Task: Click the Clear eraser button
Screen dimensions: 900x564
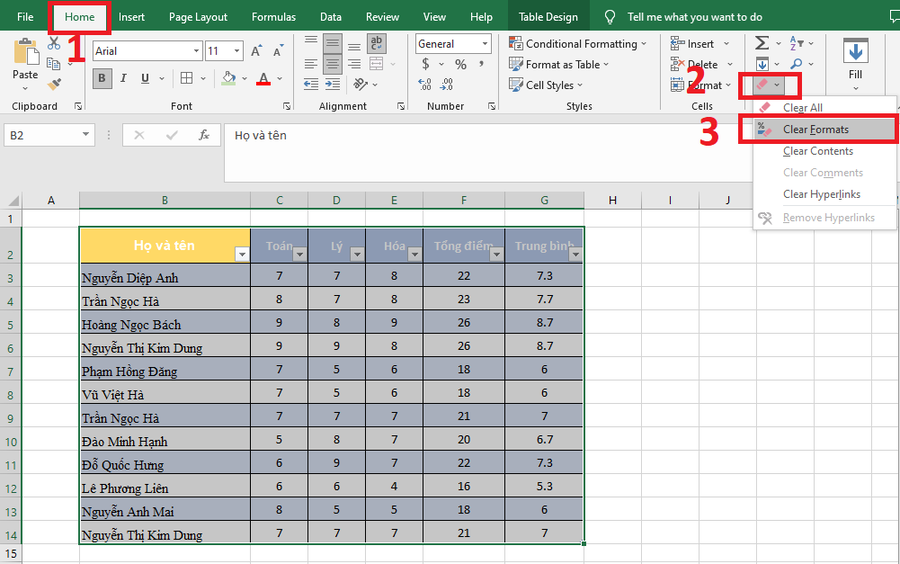Action: (762, 85)
